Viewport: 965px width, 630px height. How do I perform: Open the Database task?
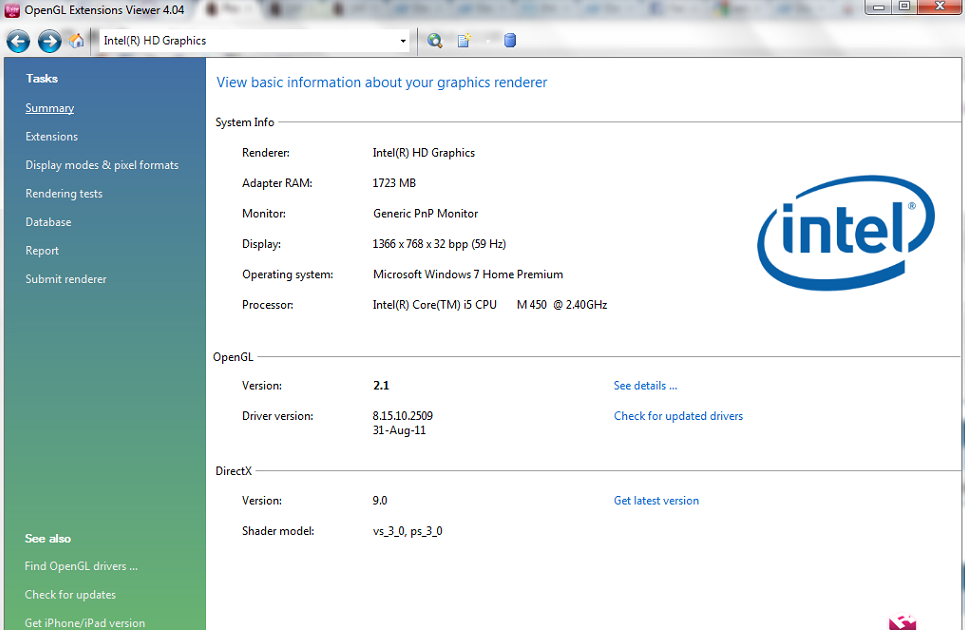pos(48,222)
